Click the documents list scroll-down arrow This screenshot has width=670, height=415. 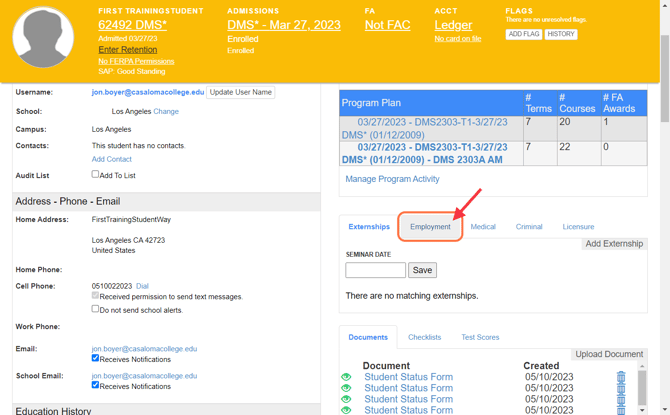point(642,409)
